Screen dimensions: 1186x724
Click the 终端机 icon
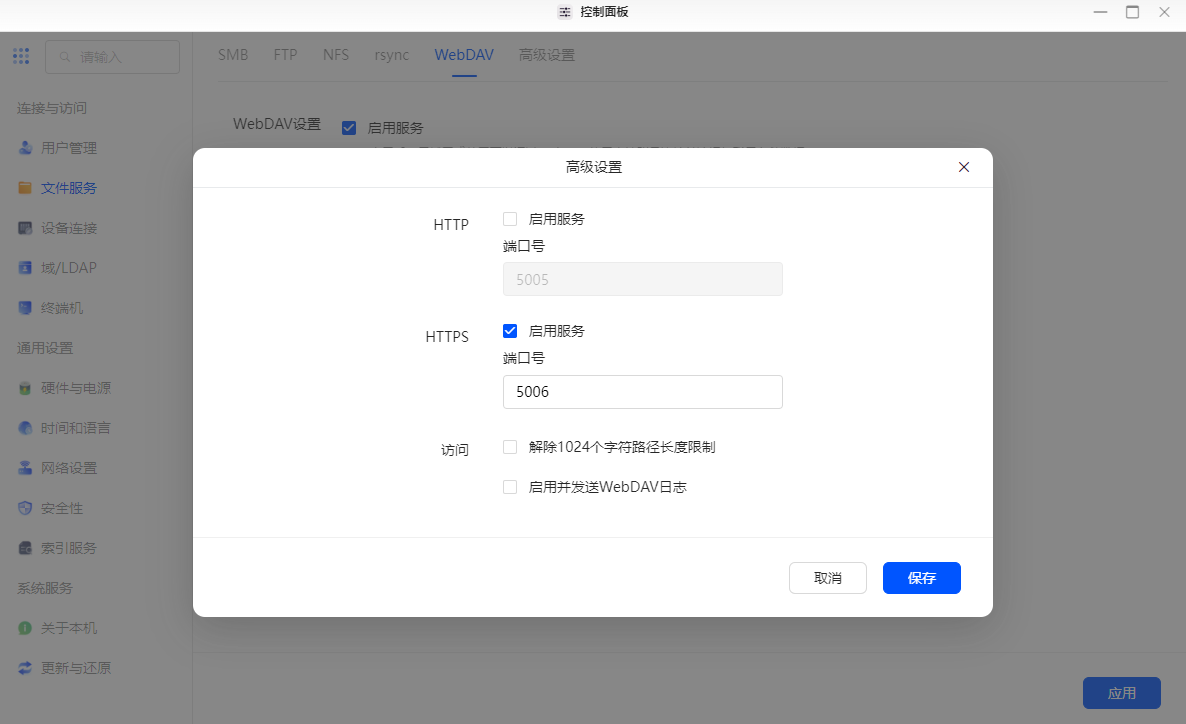(25, 308)
